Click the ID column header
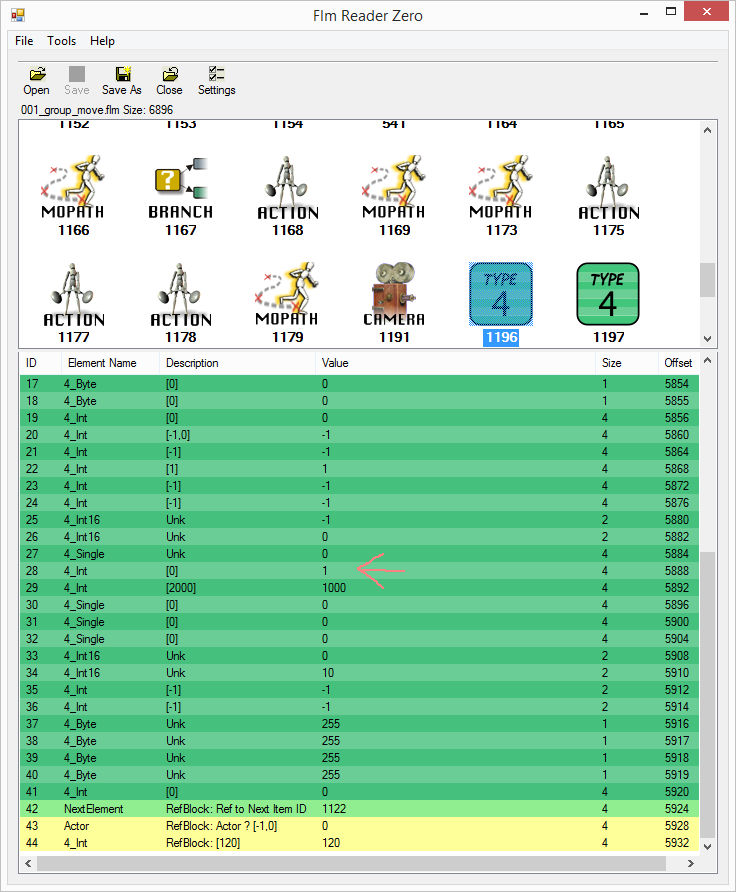 [40, 363]
